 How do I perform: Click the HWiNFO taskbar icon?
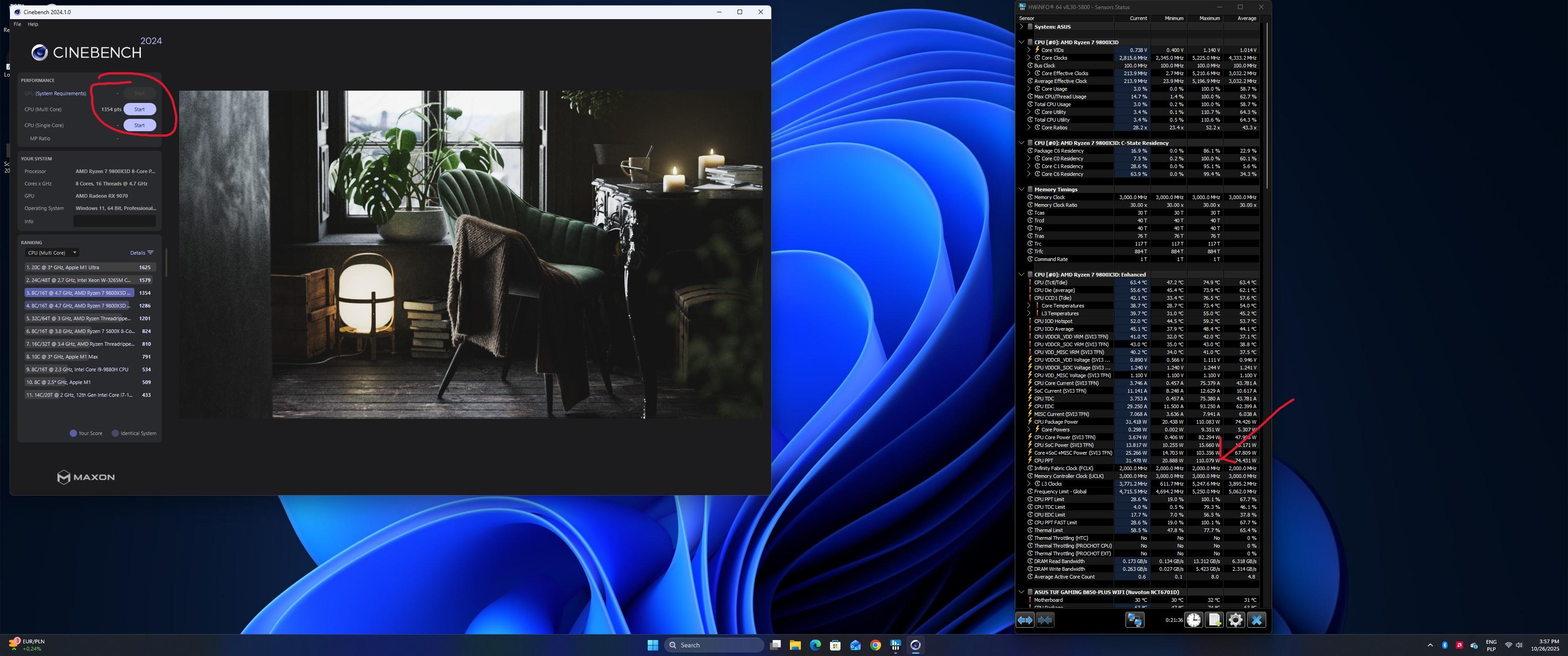[x=895, y=645]
